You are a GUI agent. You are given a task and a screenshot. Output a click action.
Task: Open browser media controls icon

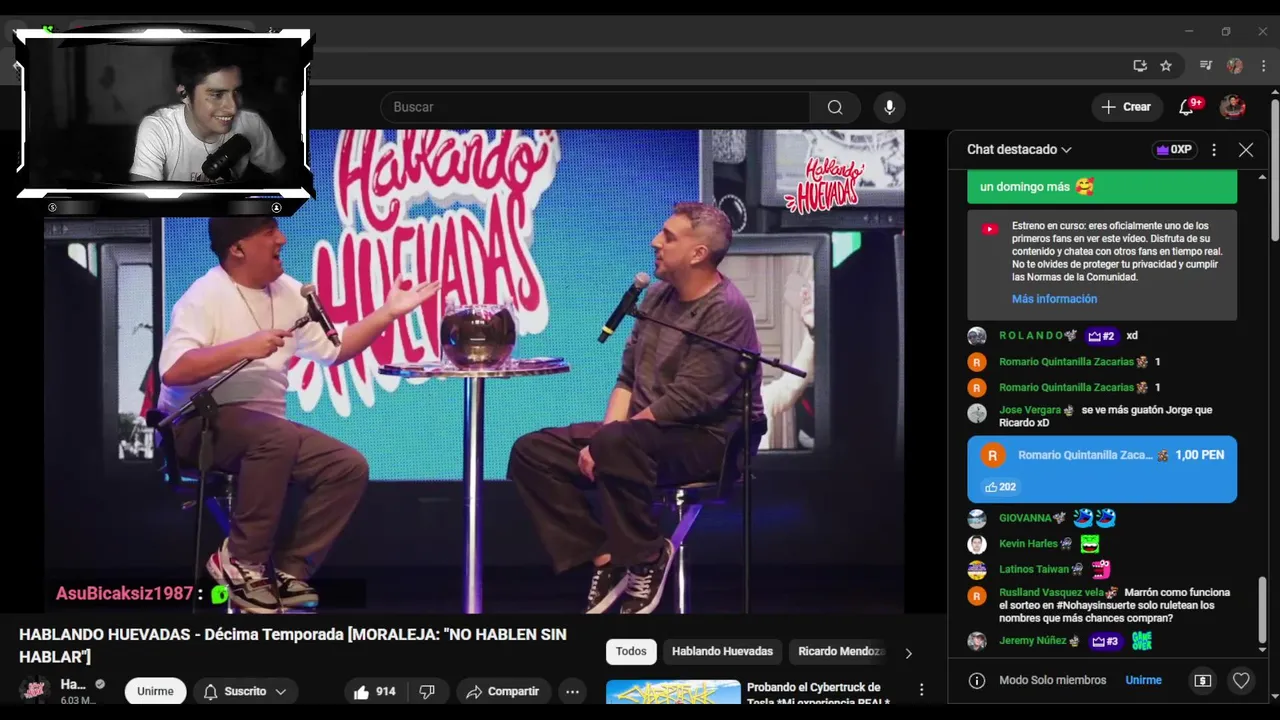[1206, 66]
